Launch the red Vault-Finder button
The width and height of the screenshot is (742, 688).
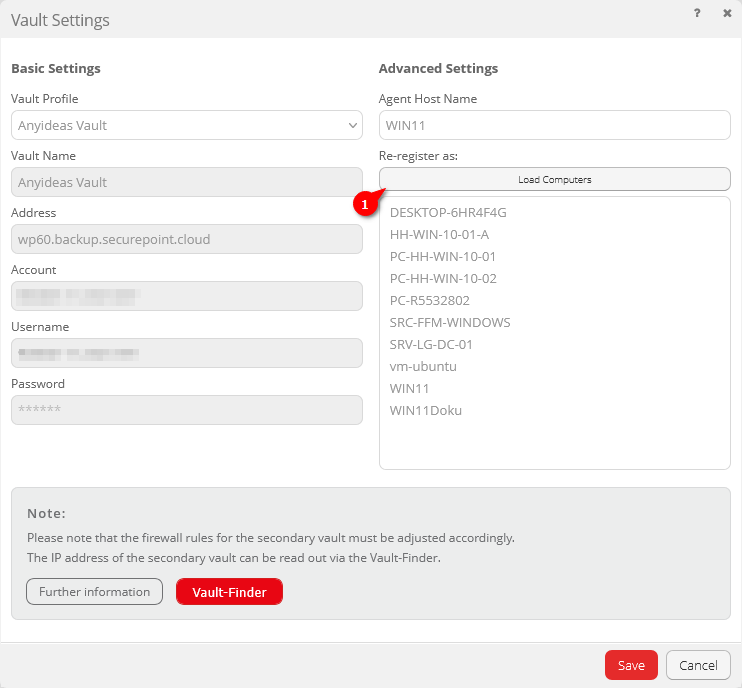(229, 592)
